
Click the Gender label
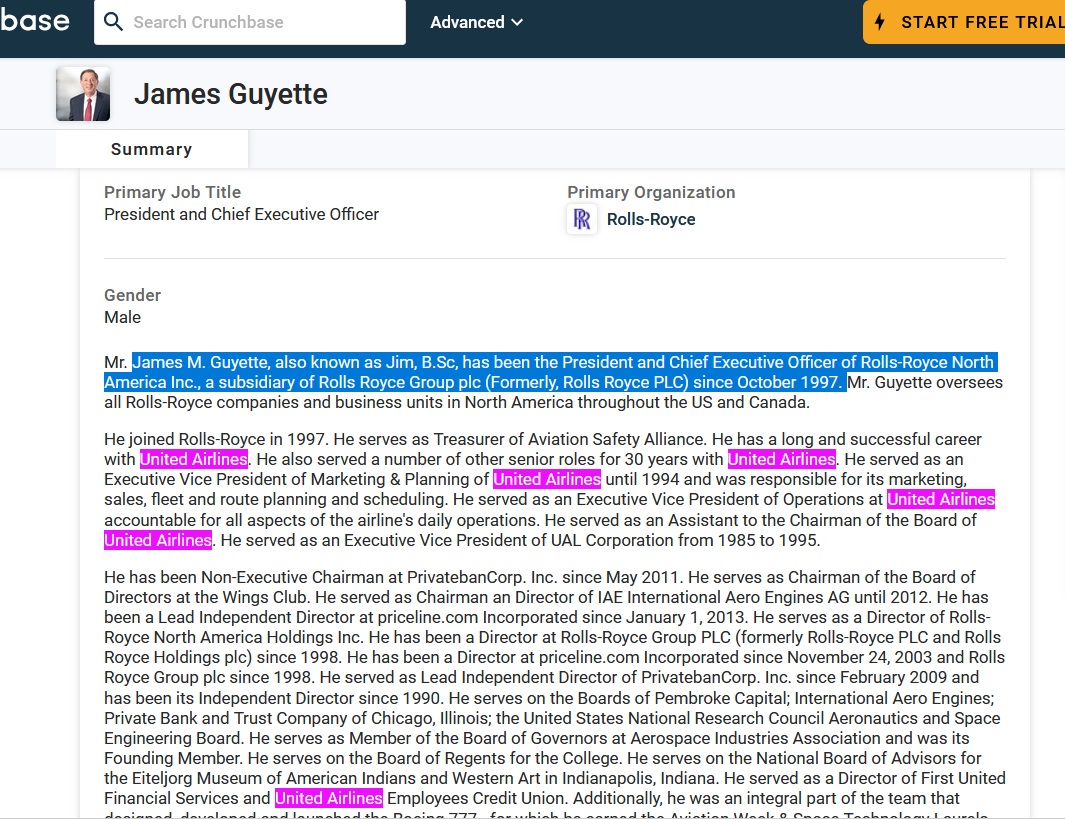132,295
